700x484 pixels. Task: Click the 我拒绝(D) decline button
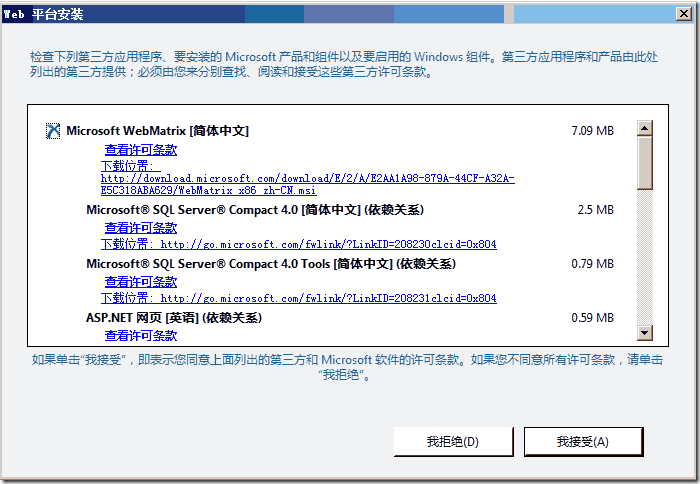(453, 442)
